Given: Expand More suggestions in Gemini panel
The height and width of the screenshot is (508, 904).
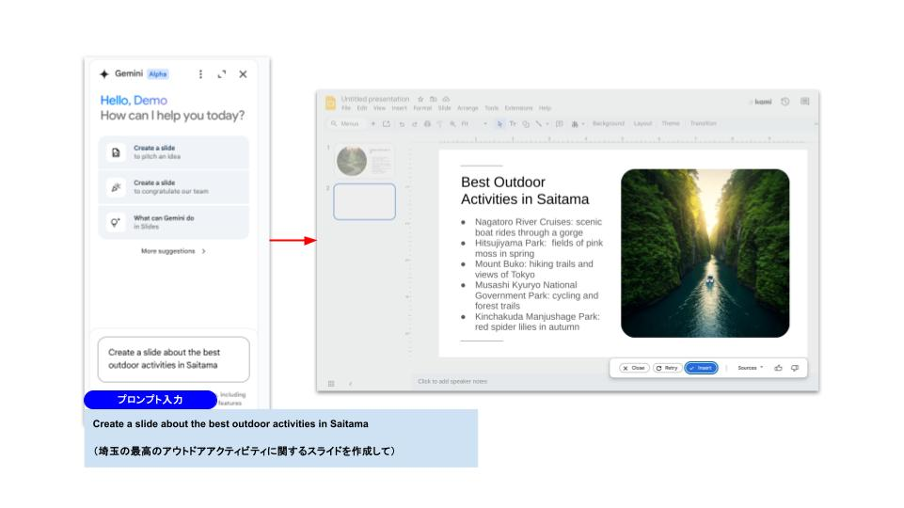Looking at the screenshot, I should pyautogui.click(x=174, y=251).
